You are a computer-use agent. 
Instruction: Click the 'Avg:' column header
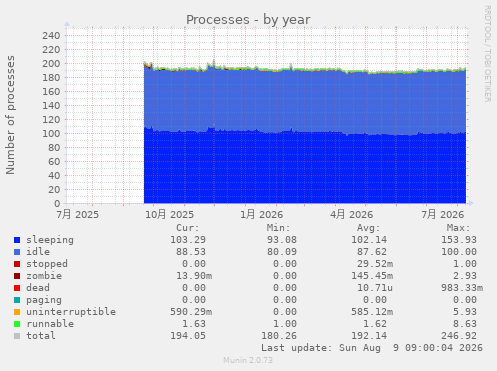point(368,228)
